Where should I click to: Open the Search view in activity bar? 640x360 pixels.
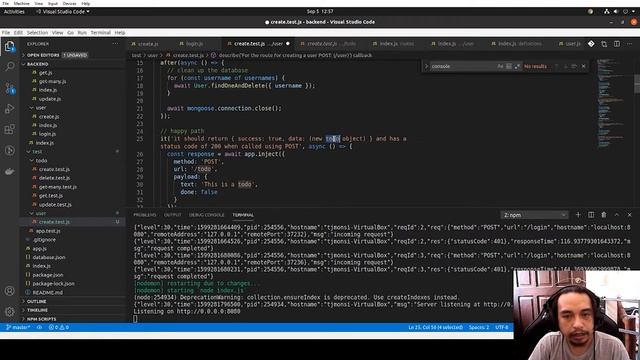[x=10, y=67]
